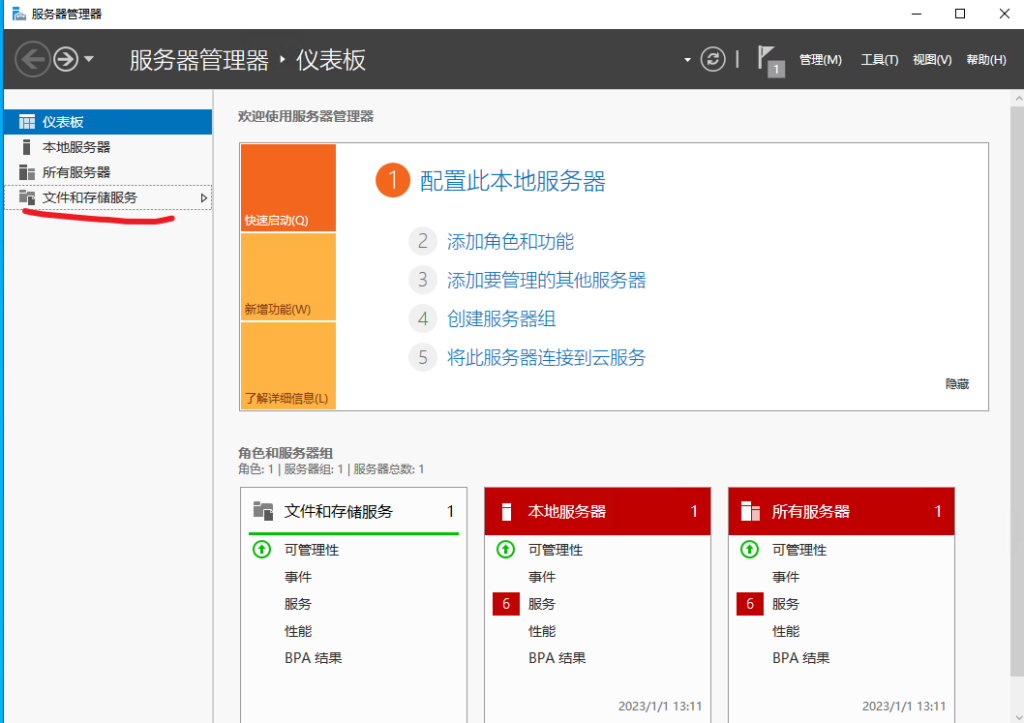Screen dimensions: 1024x723
Task: Click the 文件和存储服务 tile icon
Action: pyautogui.click(x=263, y=511)
